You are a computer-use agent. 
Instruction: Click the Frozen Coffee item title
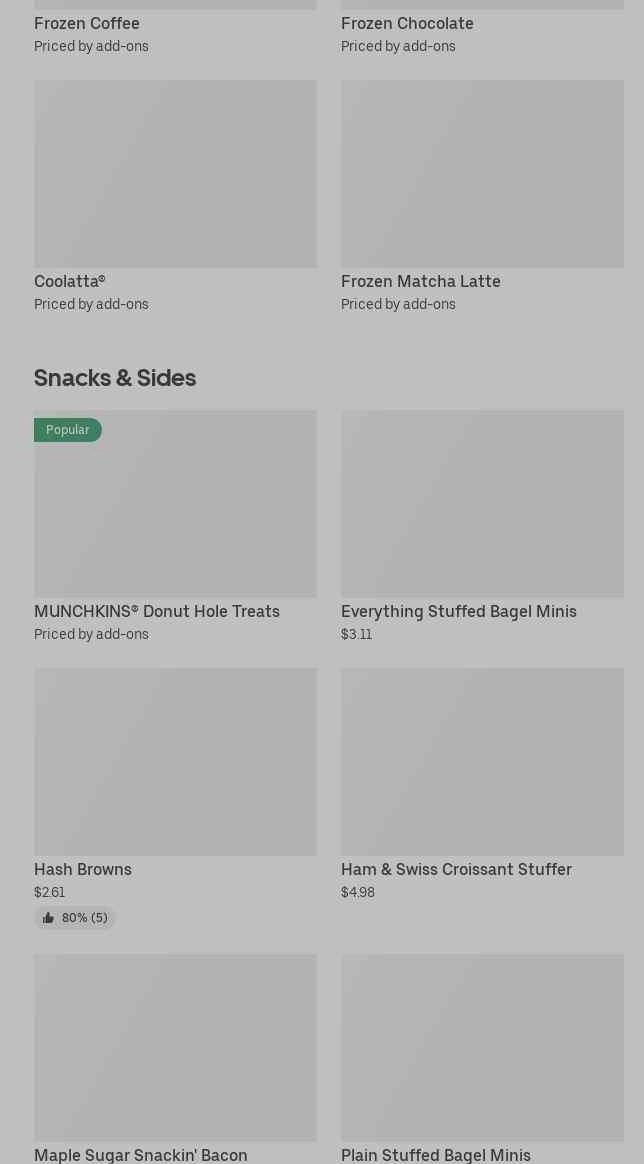pyautogui.click(x=87, y=23)
